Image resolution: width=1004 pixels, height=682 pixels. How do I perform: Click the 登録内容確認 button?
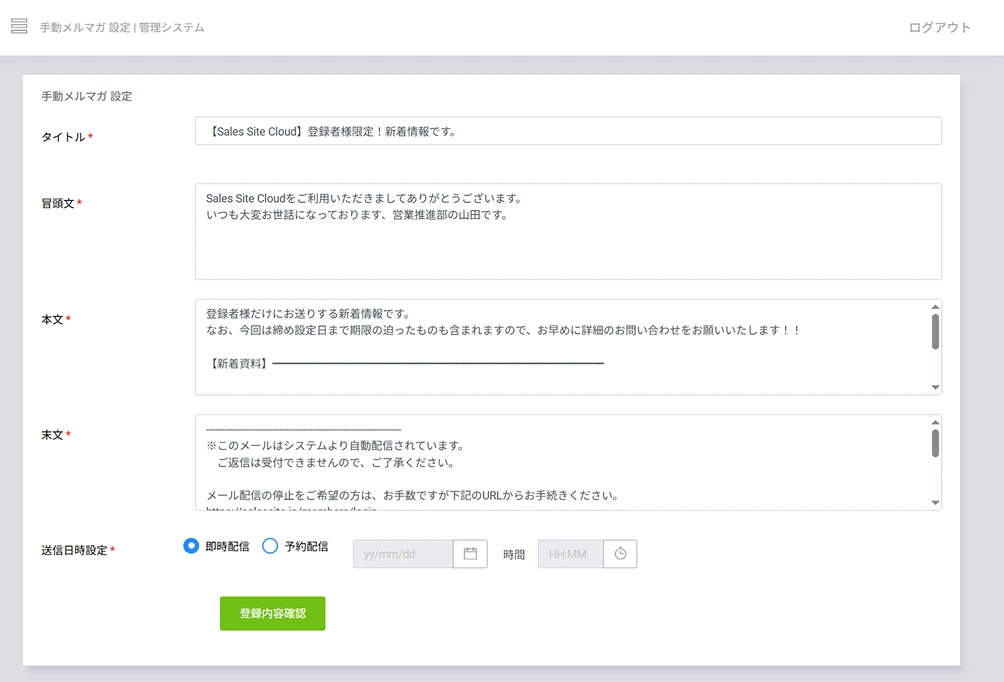(272, 614)
